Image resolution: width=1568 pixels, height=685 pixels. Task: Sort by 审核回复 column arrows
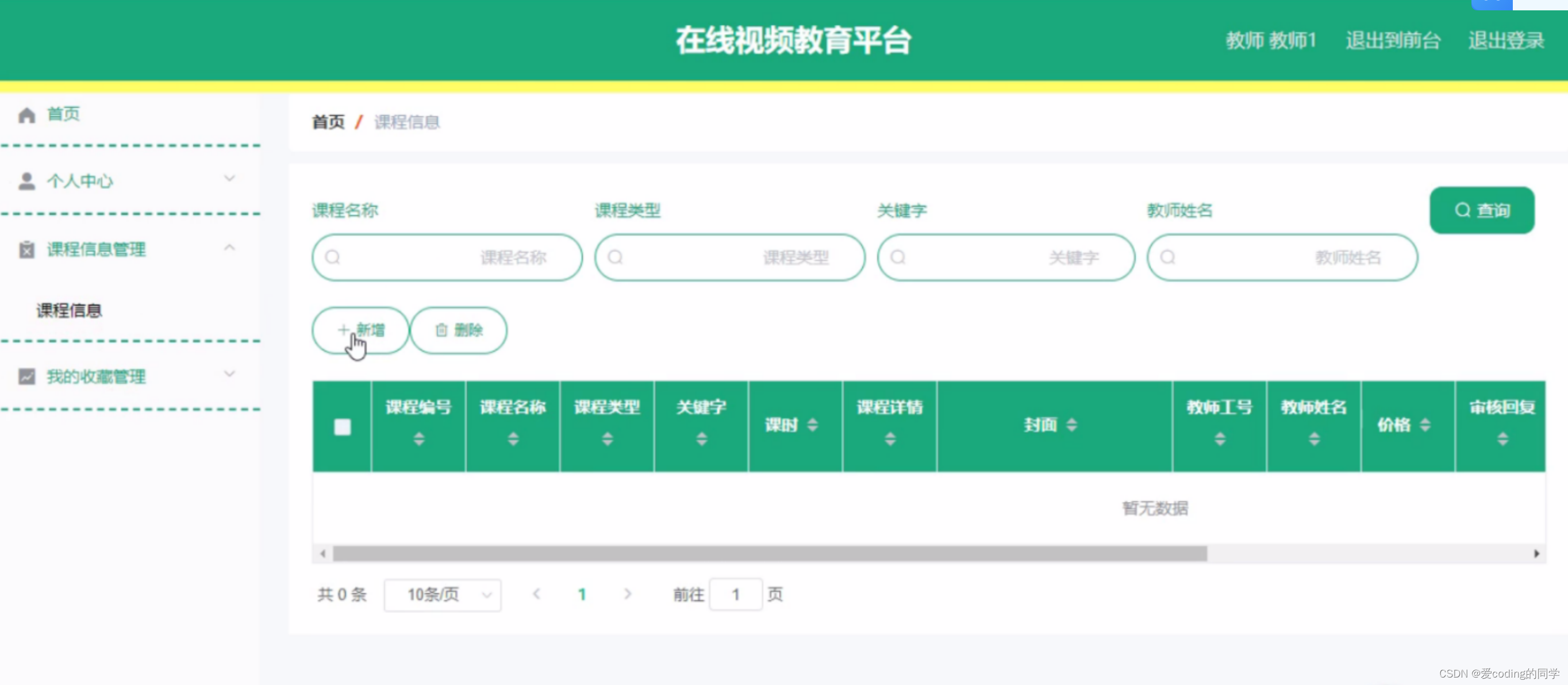click(x=1503, y=438)
